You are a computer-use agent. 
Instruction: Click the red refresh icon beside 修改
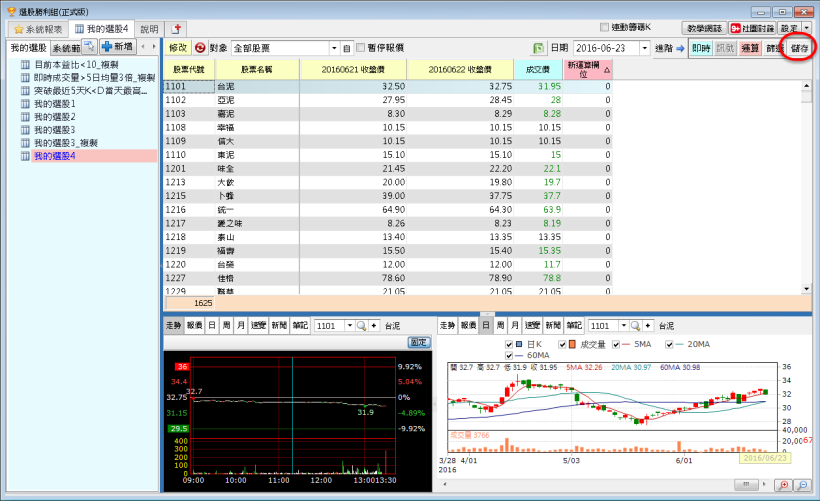coord(200,48)
